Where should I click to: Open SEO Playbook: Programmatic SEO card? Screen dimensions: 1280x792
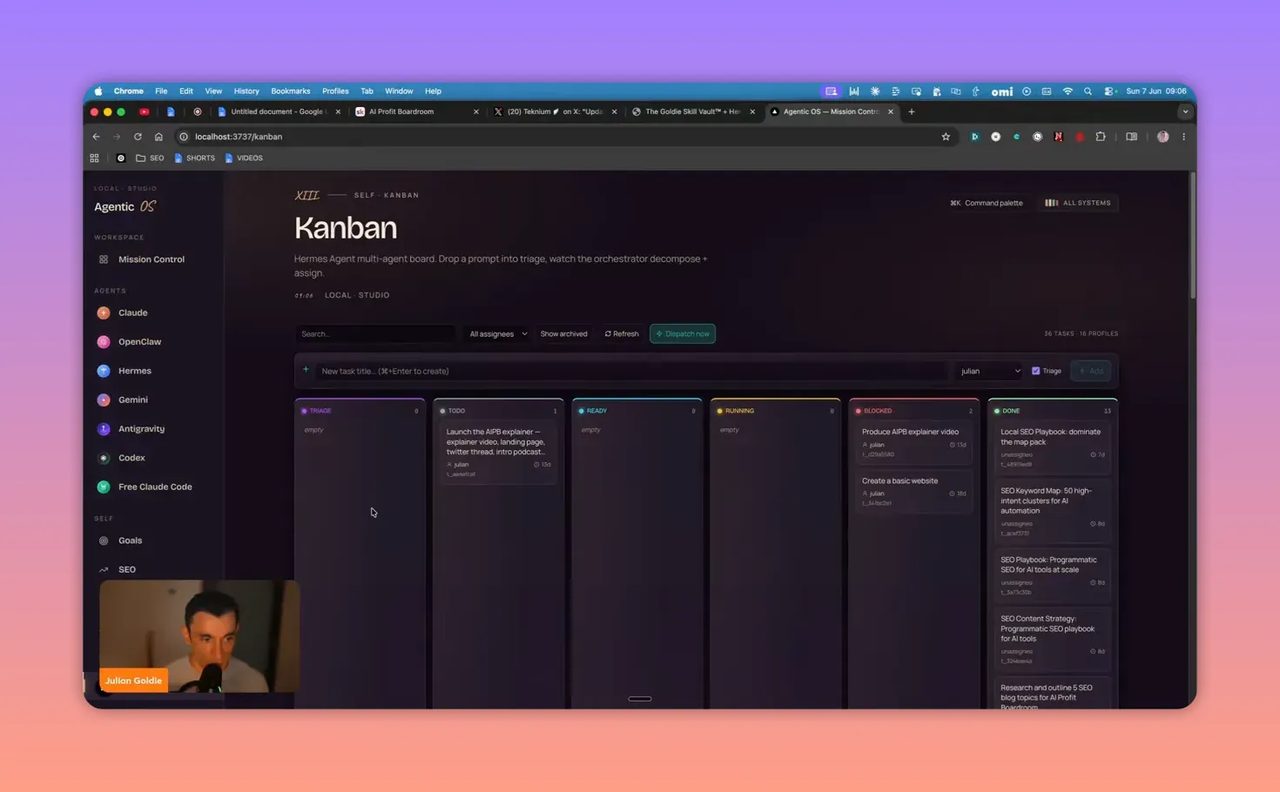(x=1052, y=575)
